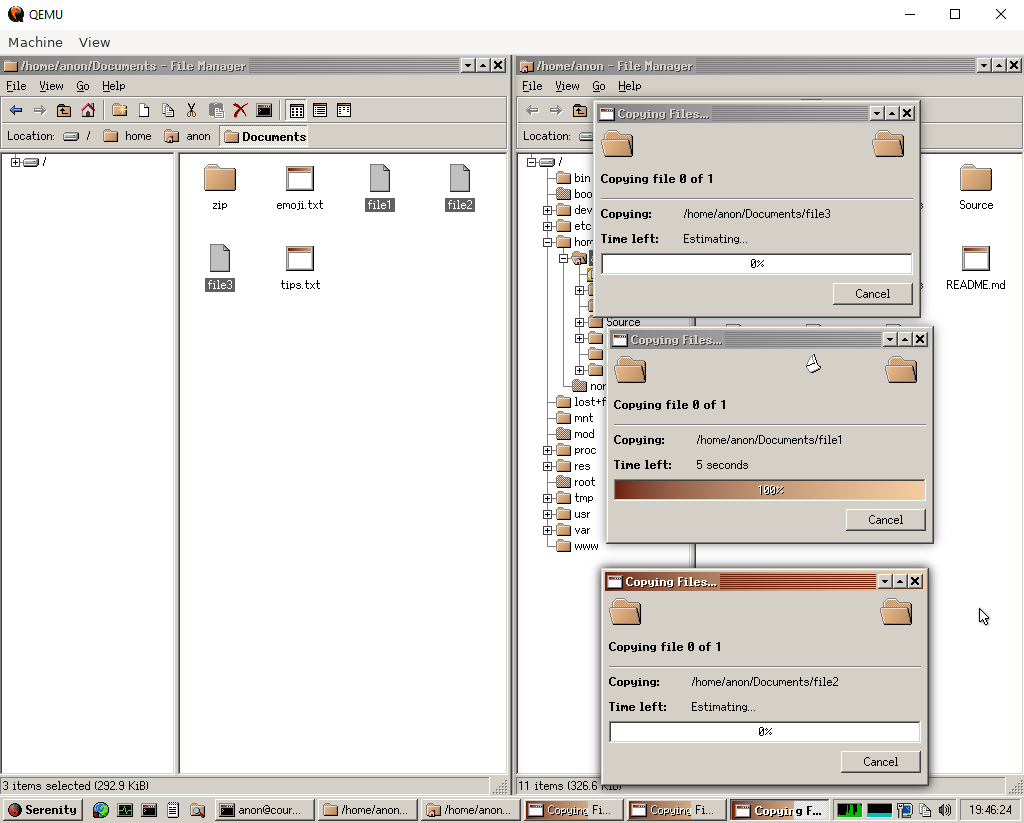The width and height of the screenshot is (1024, 823).
Task: Click the Home toolbar icon
Action: pyautogui.click(x=86, y=110)
